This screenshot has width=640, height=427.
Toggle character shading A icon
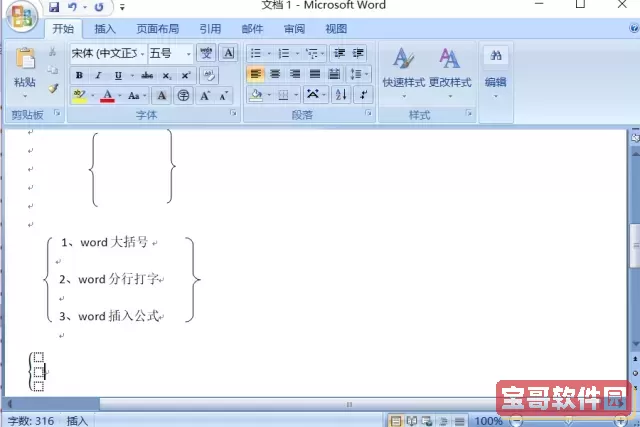162,96
